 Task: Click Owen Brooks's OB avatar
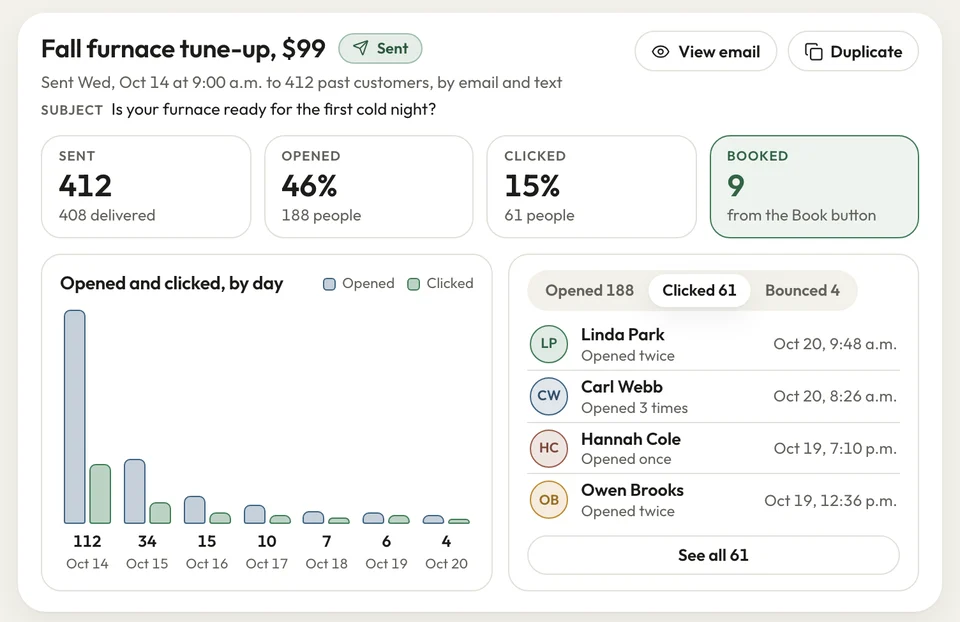(549, 500)
